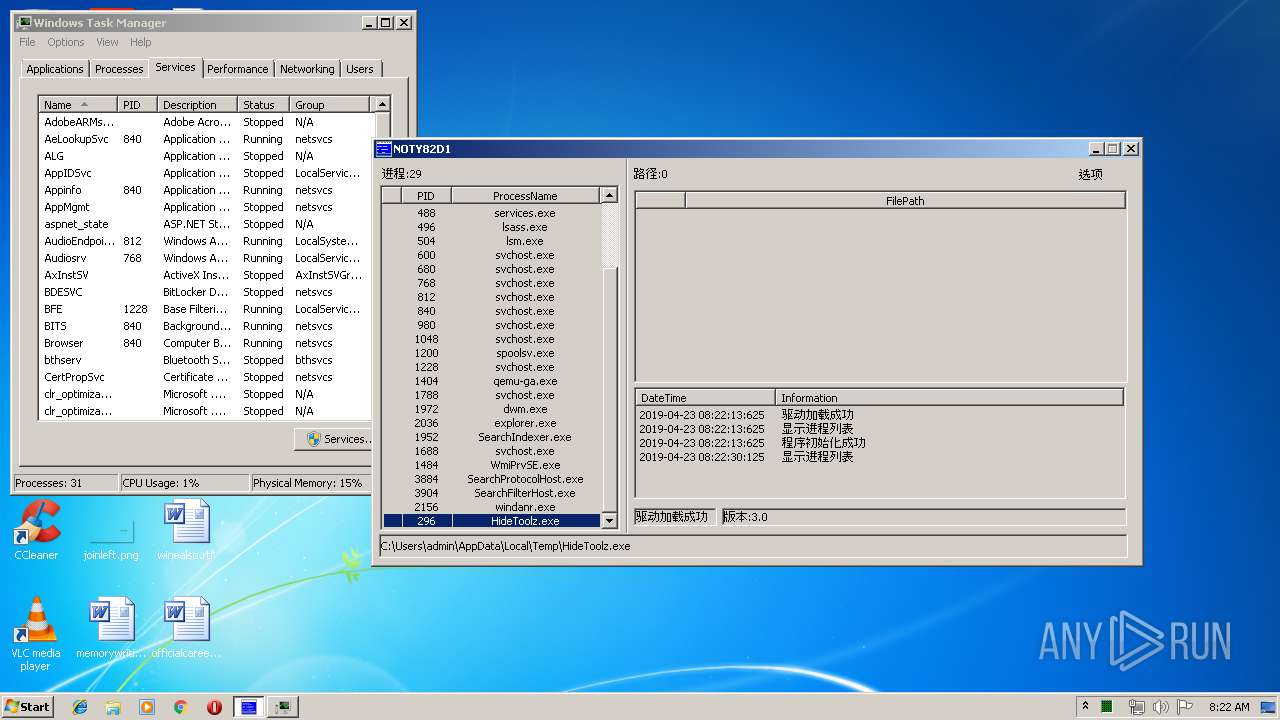Switch to Applications tab
1280x720 pixels.
[x=55, y=69]
